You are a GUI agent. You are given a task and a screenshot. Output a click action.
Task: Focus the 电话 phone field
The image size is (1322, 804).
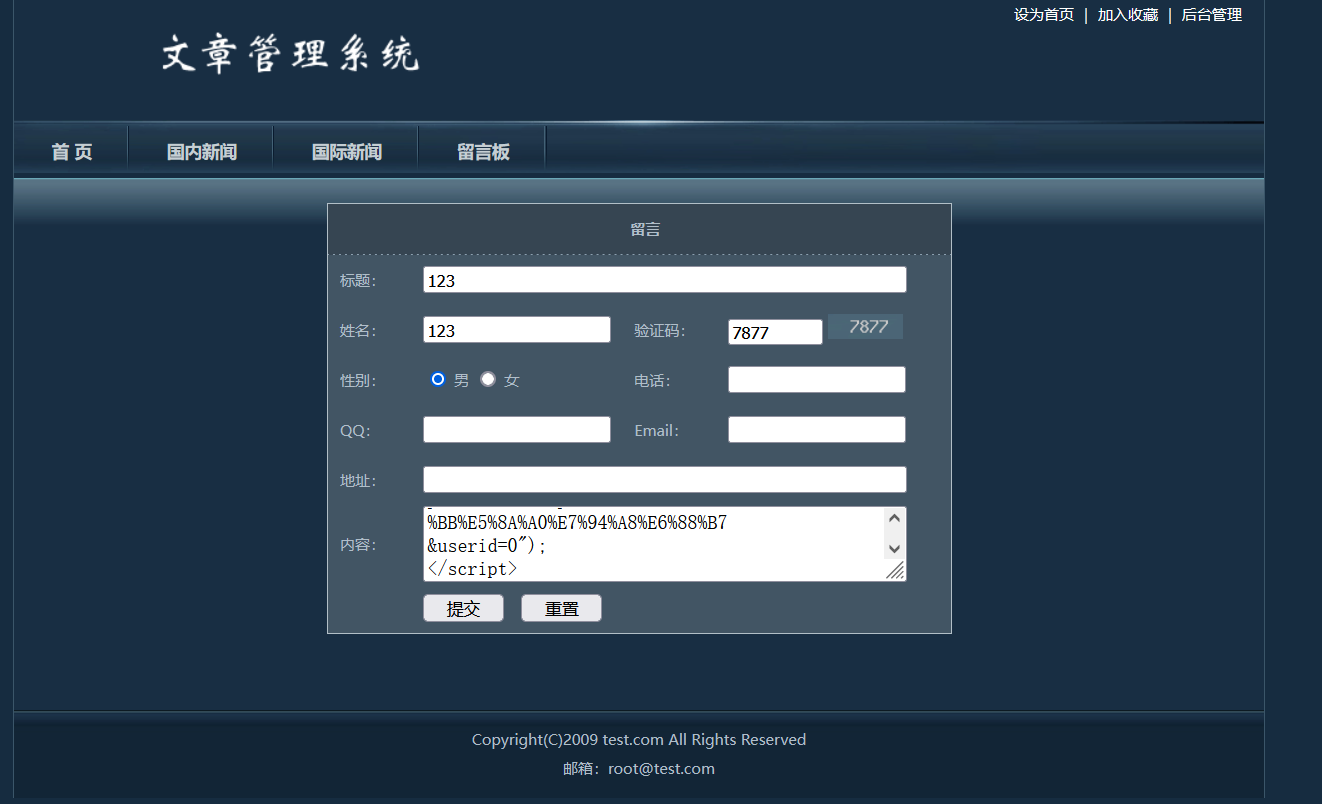(x=817, y=380)
